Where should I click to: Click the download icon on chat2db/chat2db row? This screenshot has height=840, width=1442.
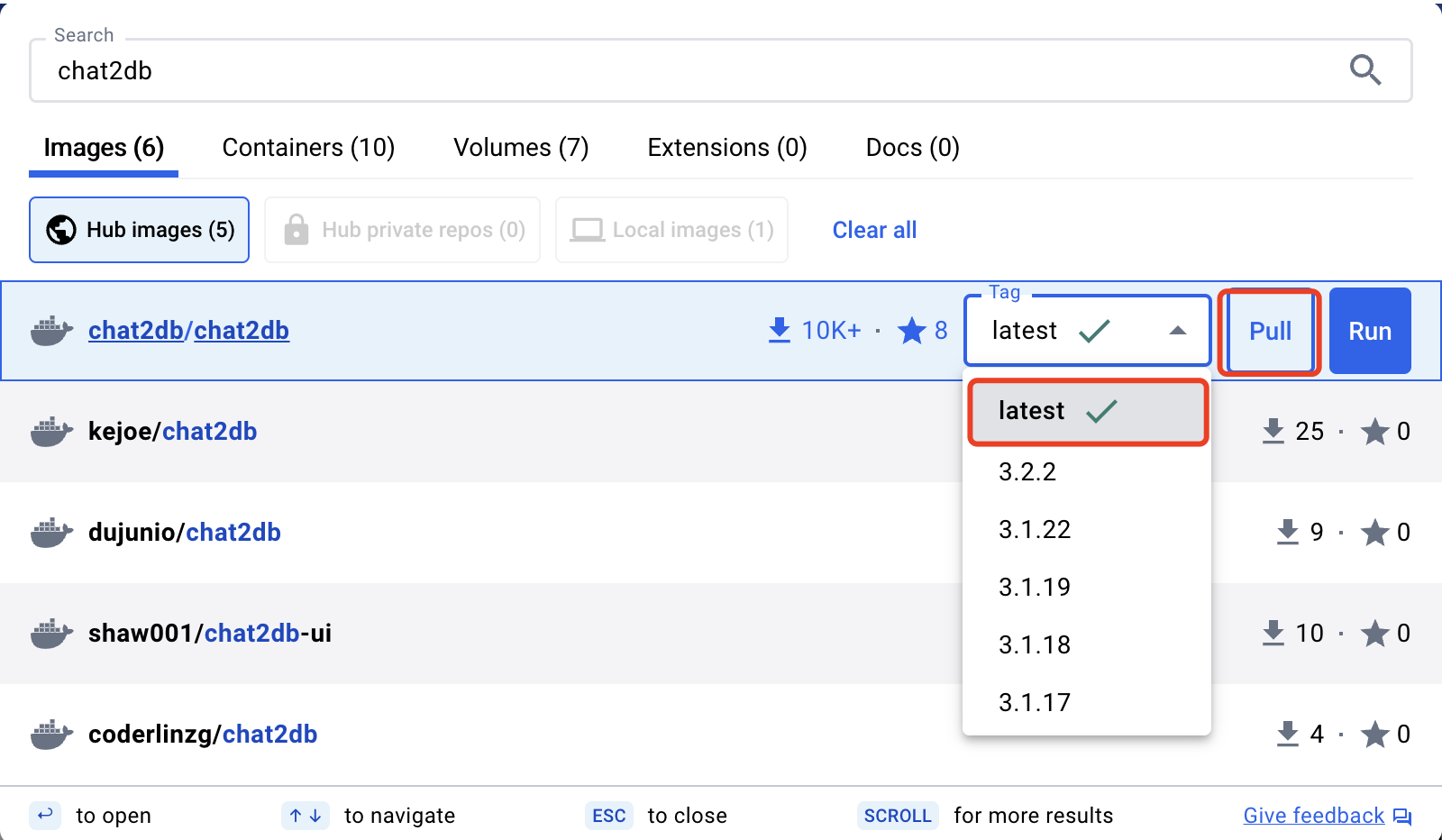point(779,331)
